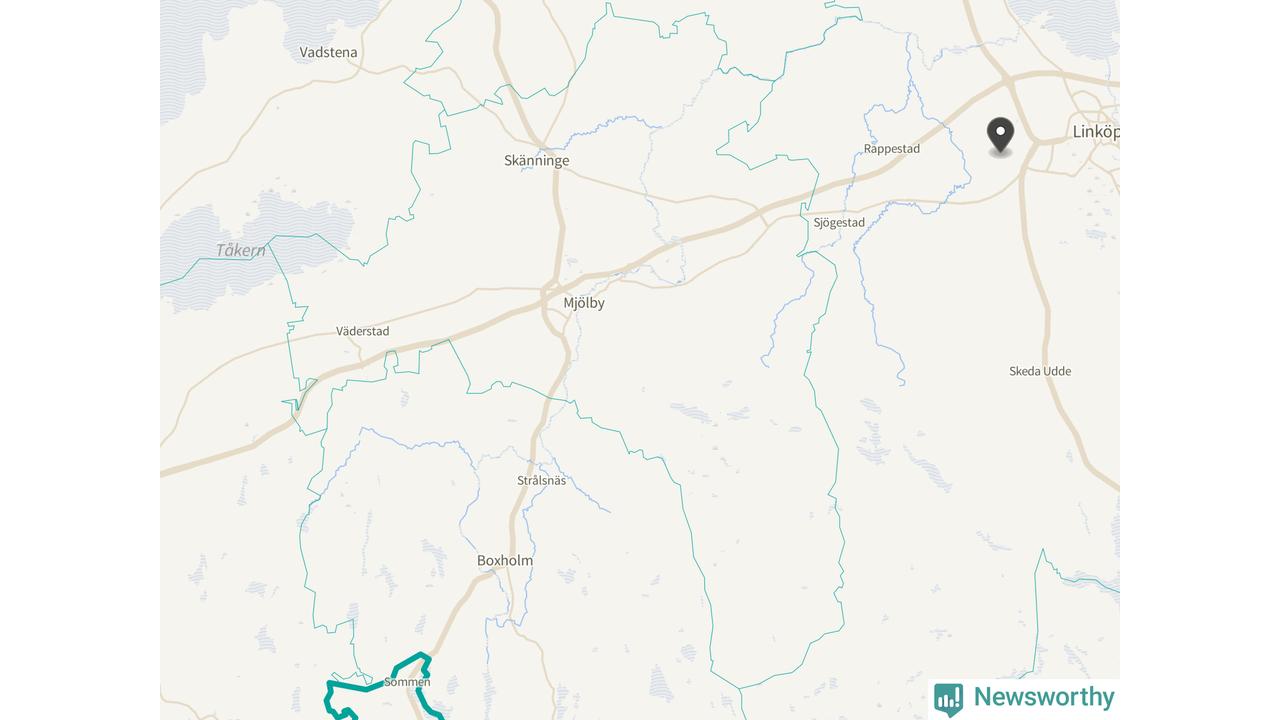Click the Vadstena place label
This screenshot has height=720, width=1280.
[328, 52]
